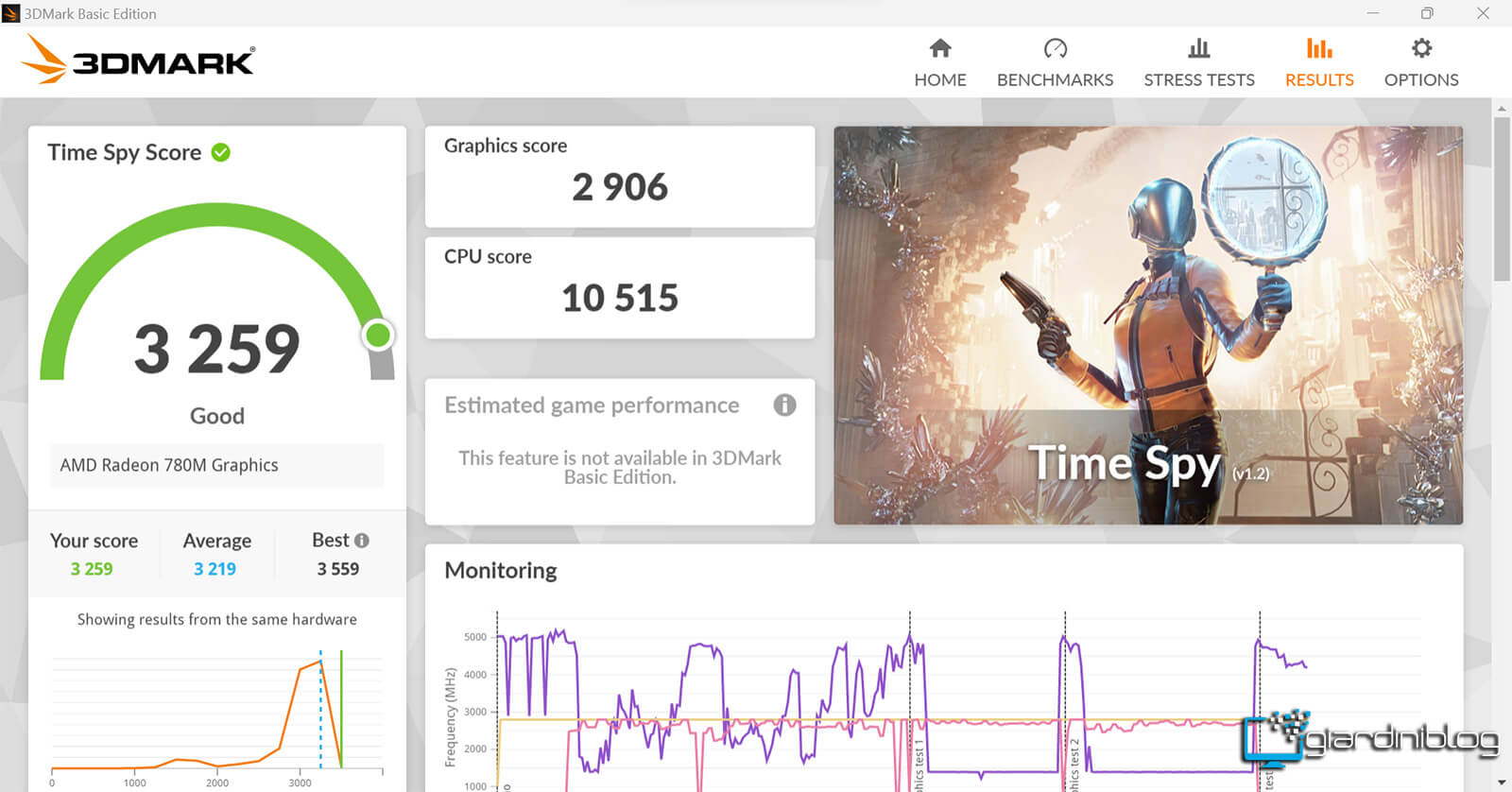Open the OPTIONS tab label

pos(1421,80)
